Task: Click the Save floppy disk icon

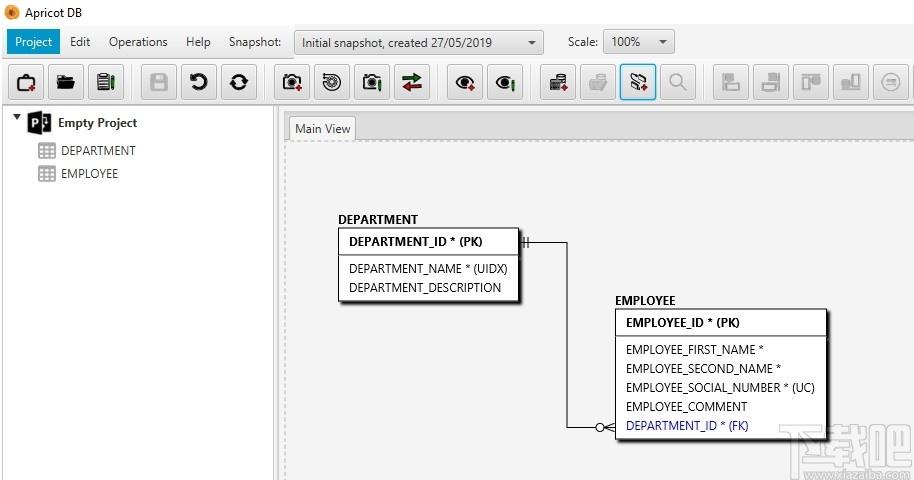Action: [159, 82]
